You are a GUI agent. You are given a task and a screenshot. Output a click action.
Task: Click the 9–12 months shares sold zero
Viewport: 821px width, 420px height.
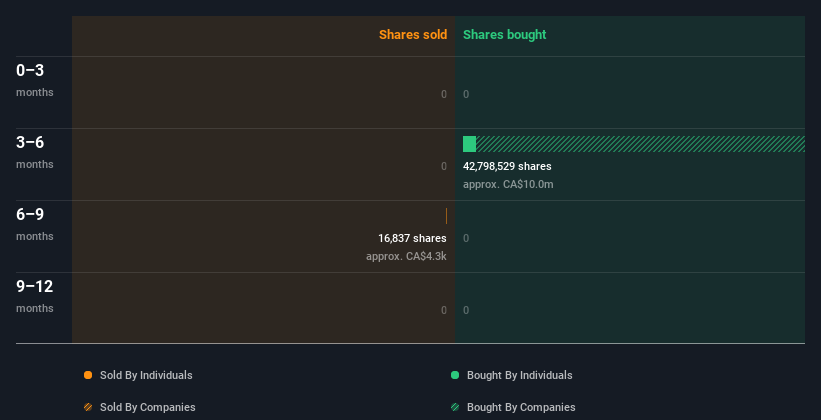444,311
